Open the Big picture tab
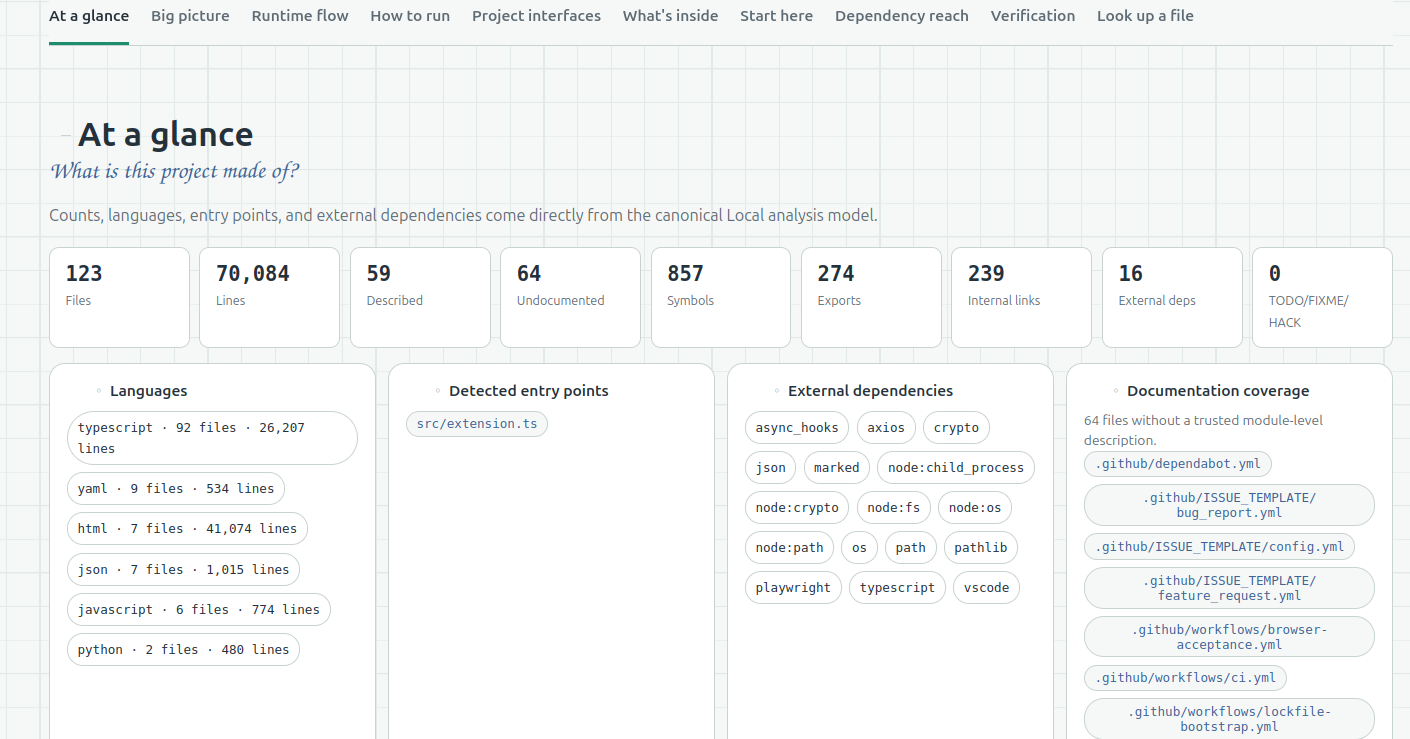Viewport: 1410px width, 739px height. (x=190, y=16)
